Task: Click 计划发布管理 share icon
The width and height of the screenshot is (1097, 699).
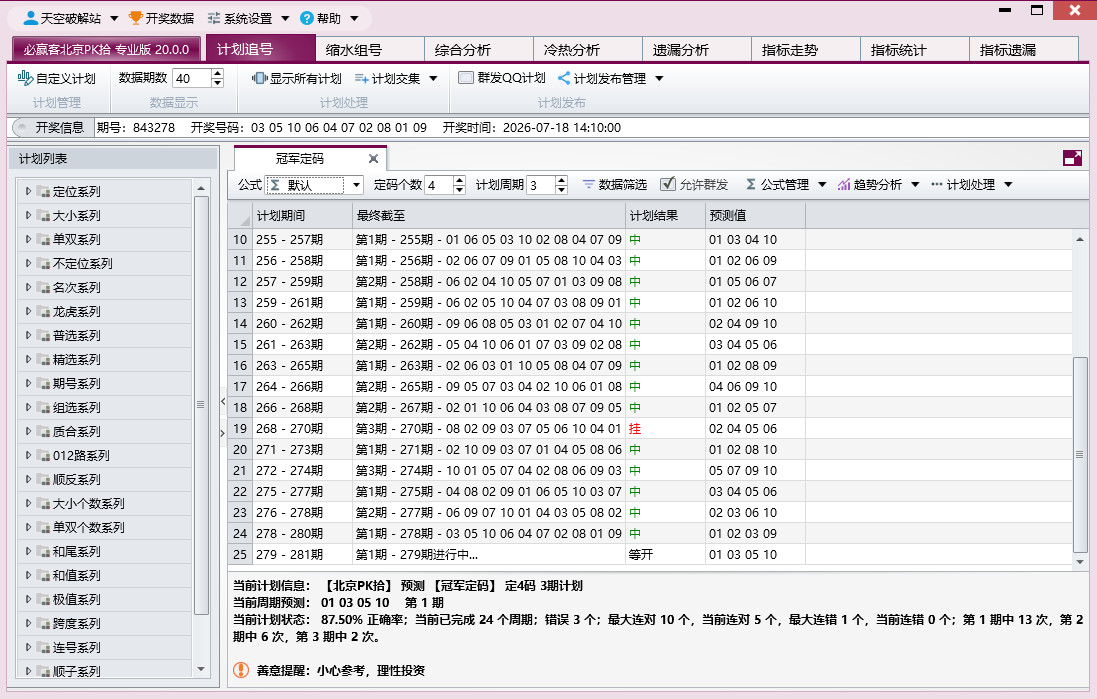Action: coord(564,78)
